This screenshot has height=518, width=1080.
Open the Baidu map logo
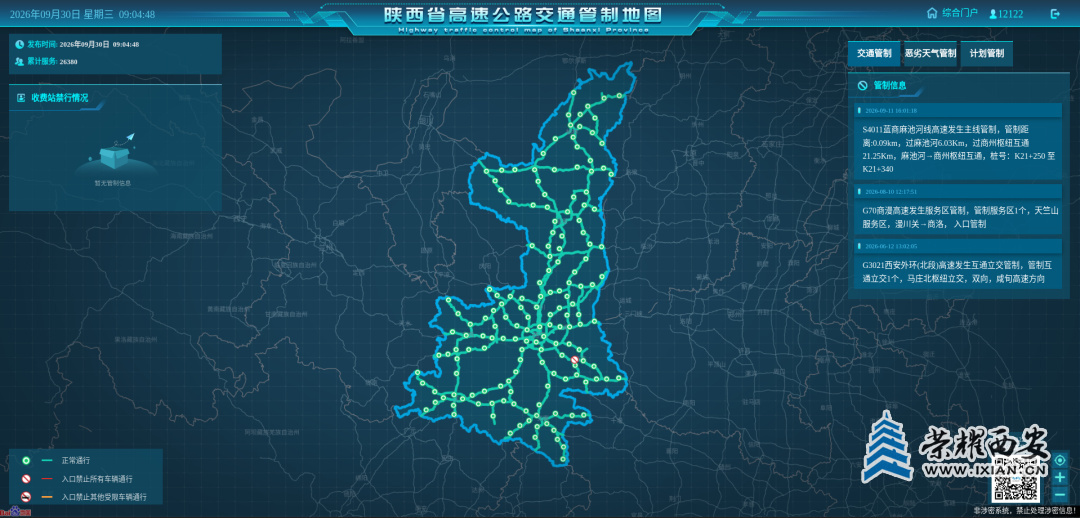[15, 513]
